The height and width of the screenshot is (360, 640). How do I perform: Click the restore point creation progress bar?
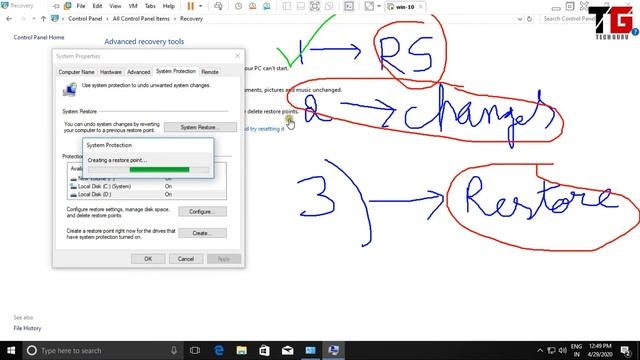(149, 170)
